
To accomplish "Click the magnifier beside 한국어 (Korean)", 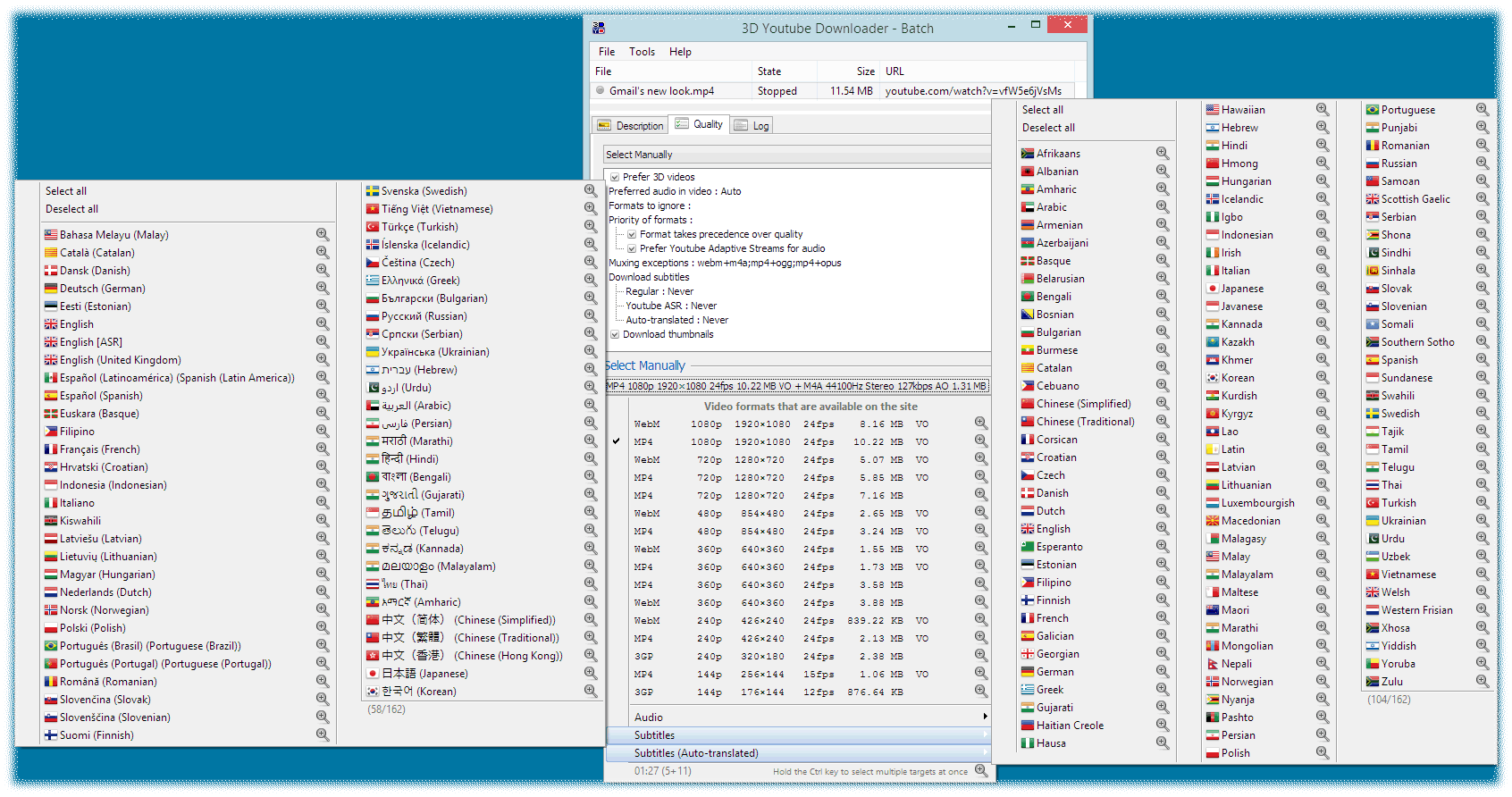I will click(x=590, y=692).
